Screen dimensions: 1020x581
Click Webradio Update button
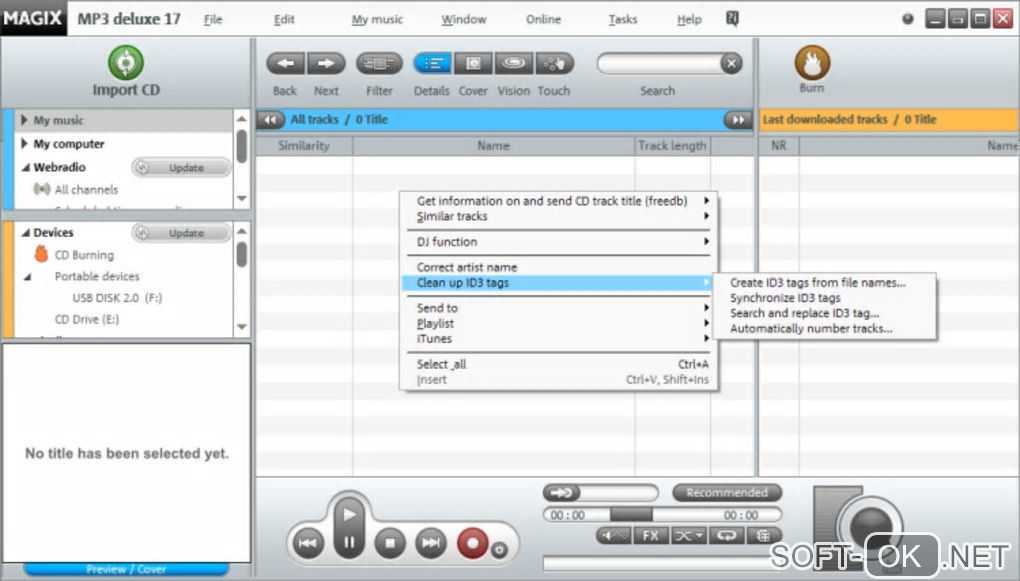pos(181,168)
